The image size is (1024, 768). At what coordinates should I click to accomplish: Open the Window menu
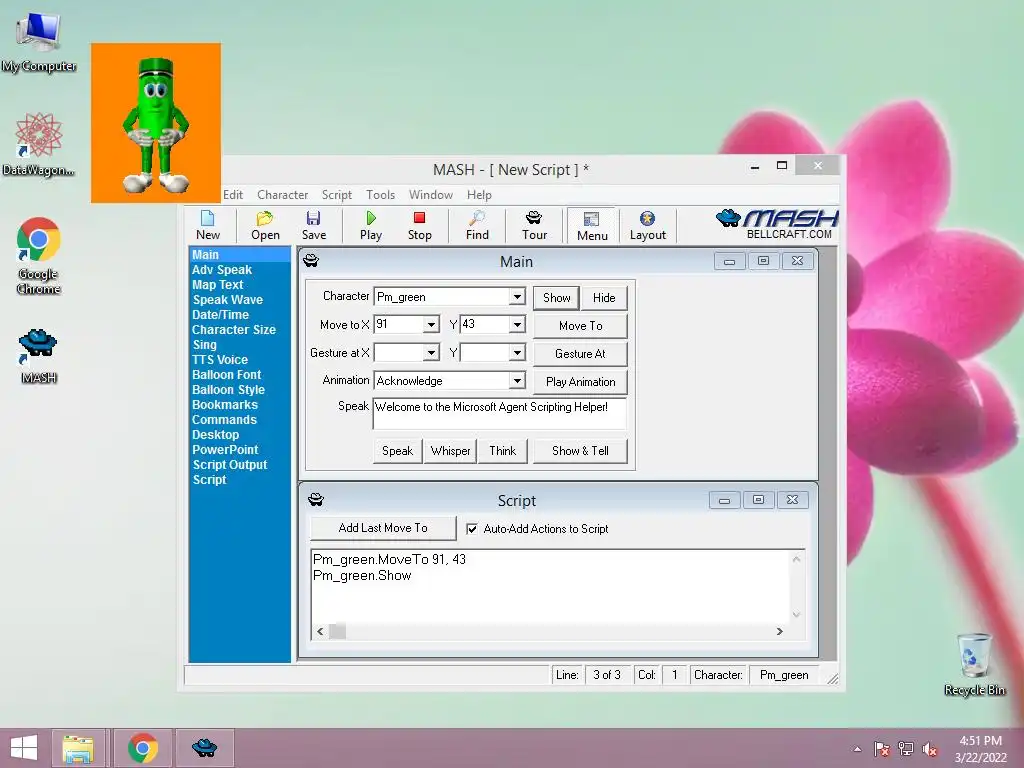click(430, 195)
